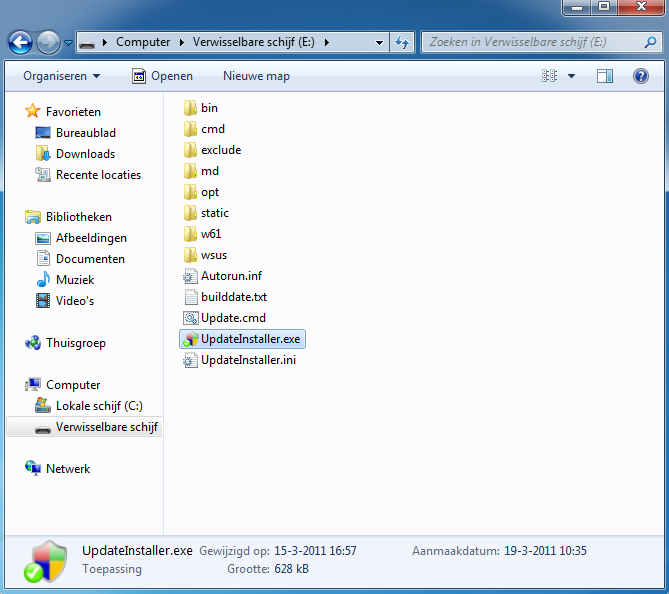The width and height of the screenshot is (669, 594).
Task: Select Computer in the address breadcrumb
Action: [x=143, y=42]
